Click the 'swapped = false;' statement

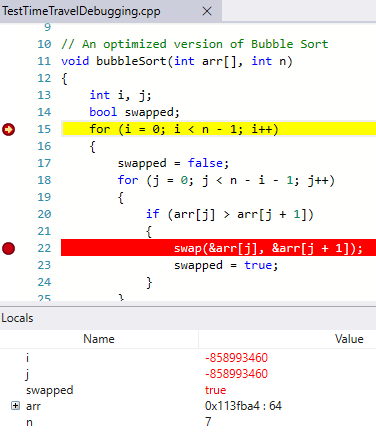click(x=173, y=163)
